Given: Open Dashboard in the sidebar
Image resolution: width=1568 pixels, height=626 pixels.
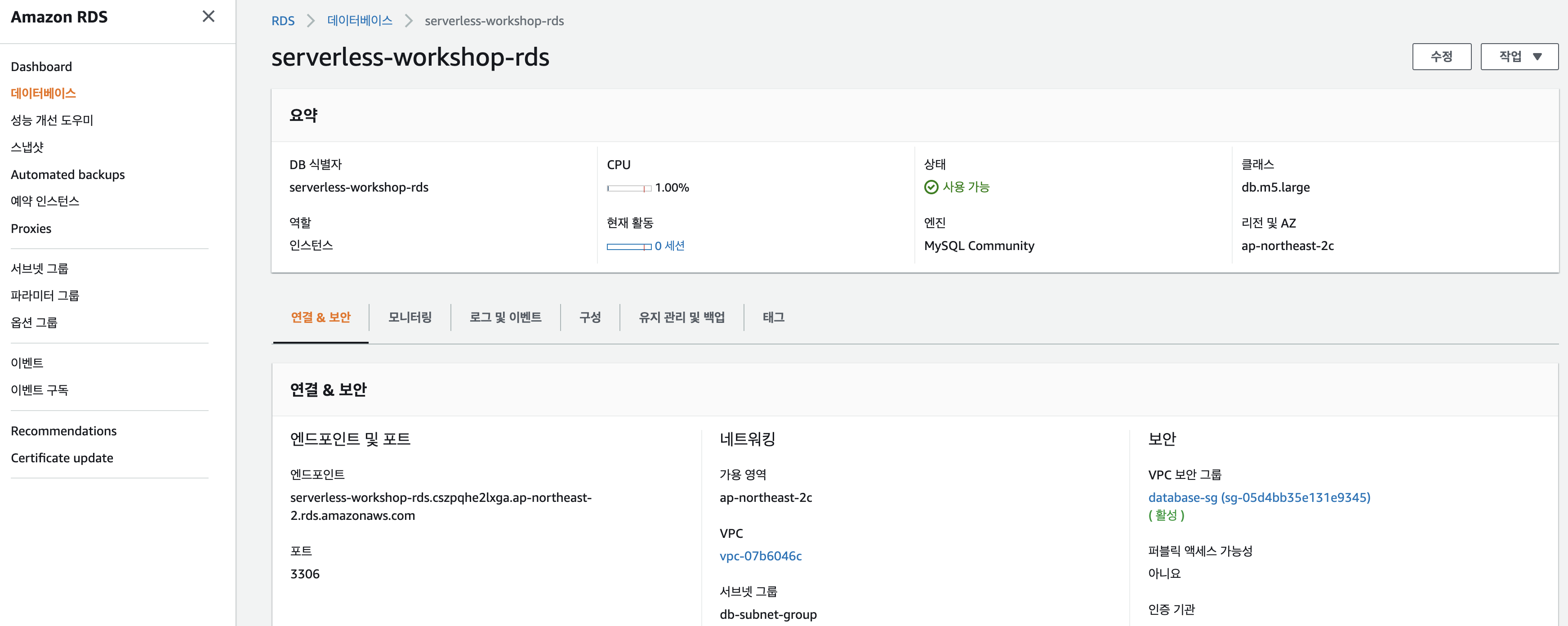Looking at the screenshot, I should (41, 67).
